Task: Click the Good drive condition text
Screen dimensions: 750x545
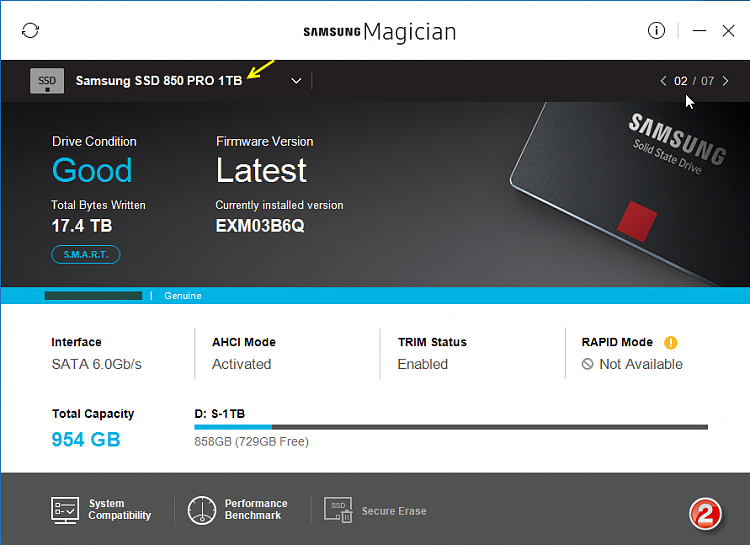Action: (92, 170)
